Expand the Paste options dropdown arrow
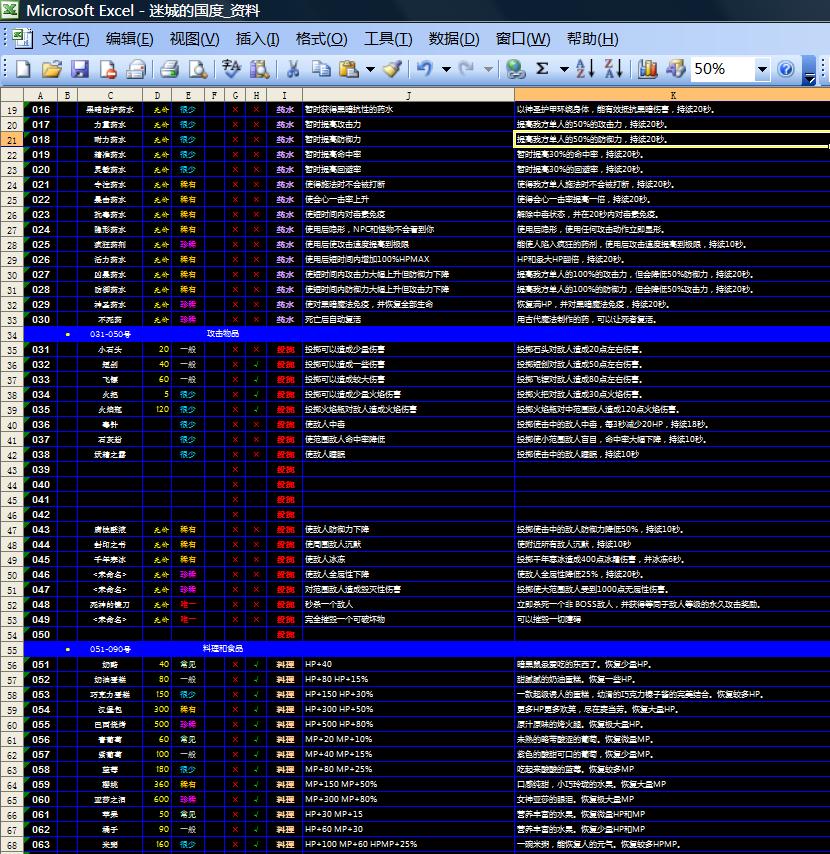 tap(370, 69)
